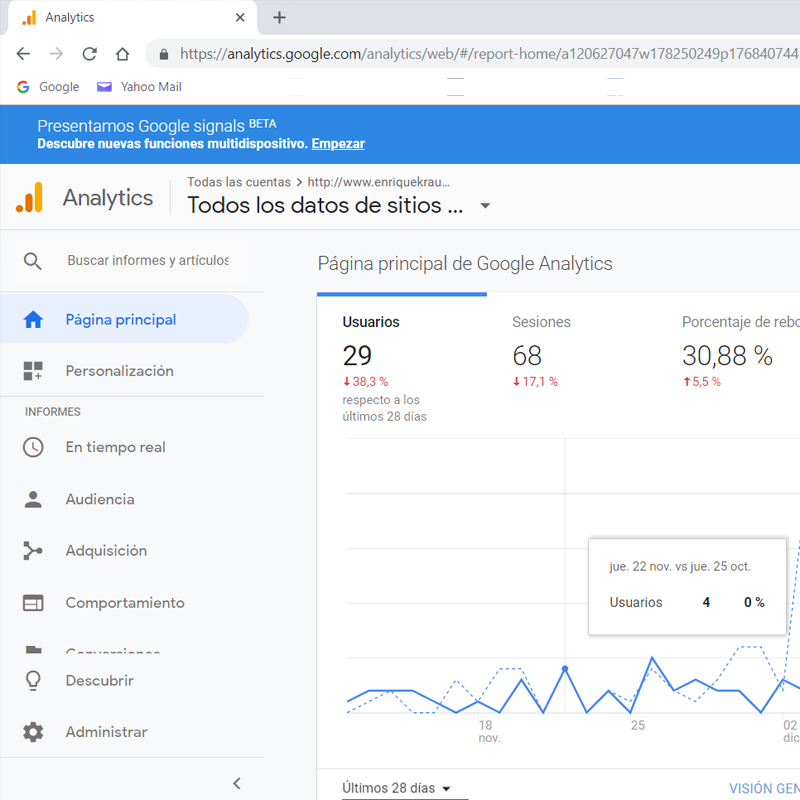Click the search magnifier icon
This screenshot has width=800, height=800.
[33, 261]
